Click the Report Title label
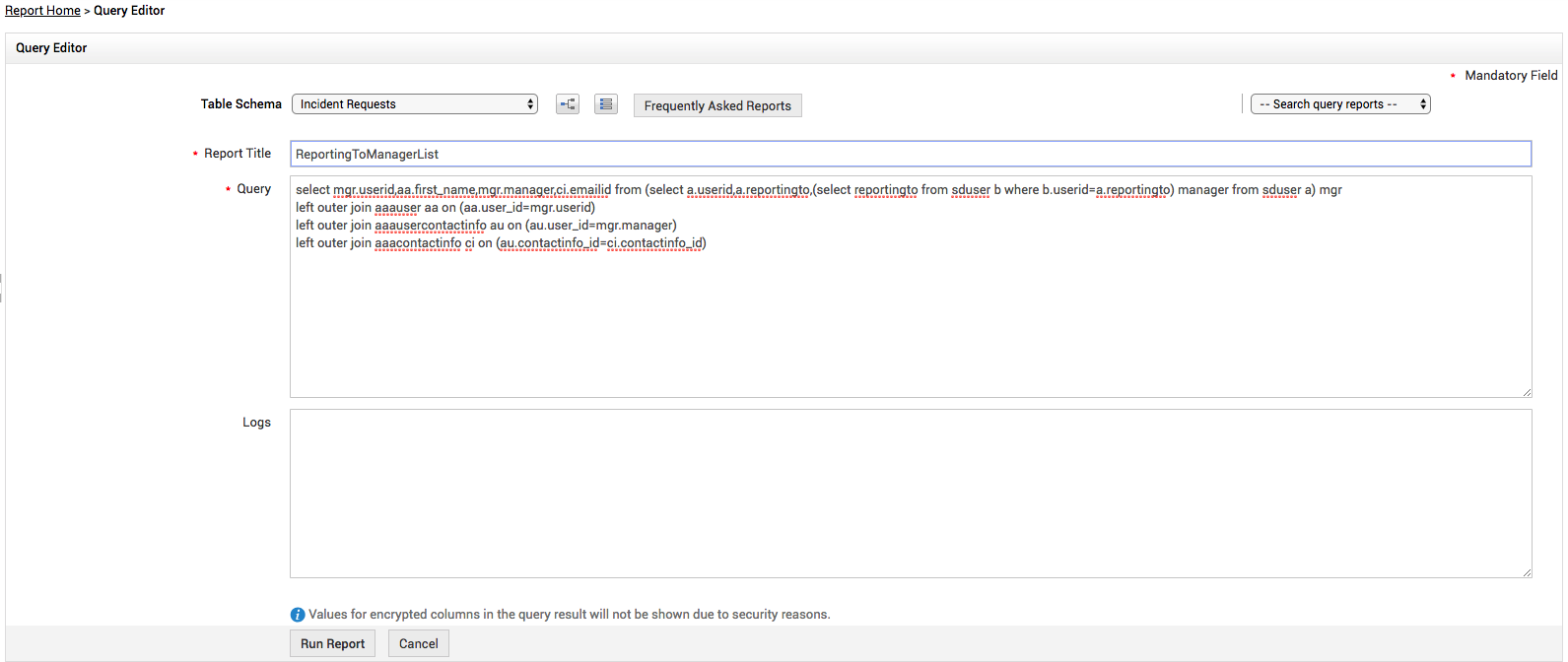The image size is (1568, 662). tap(238, 153)
